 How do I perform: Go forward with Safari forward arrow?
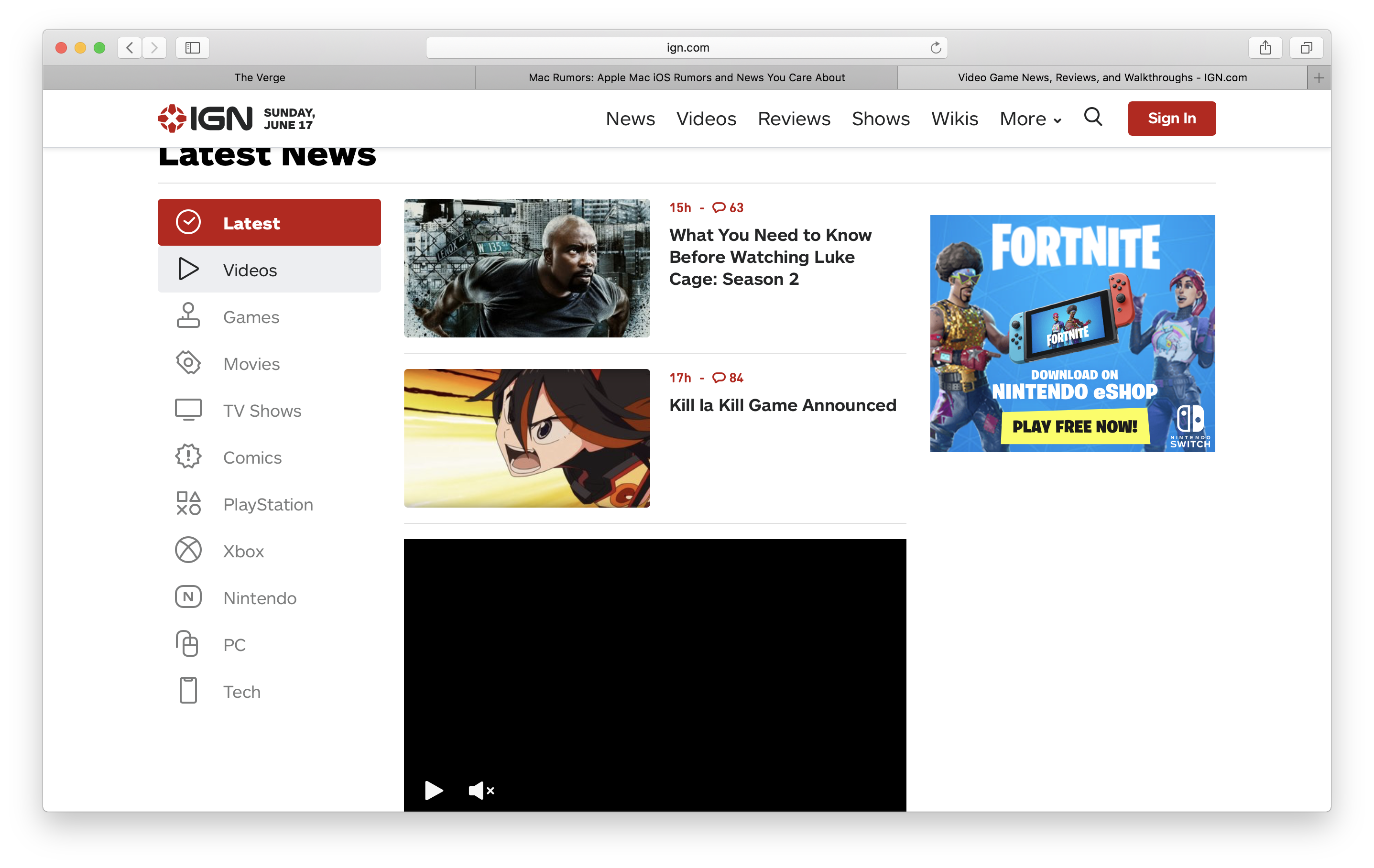click(x=154, y=48)
